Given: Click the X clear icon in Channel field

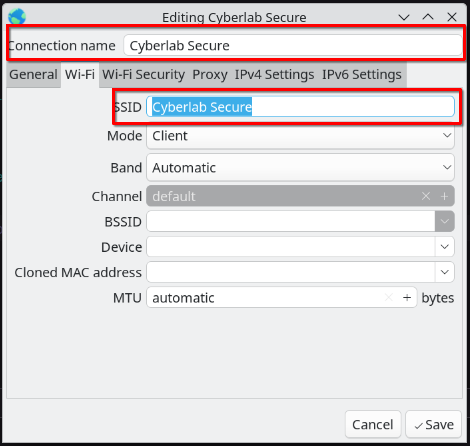Looking at the screenshot, I should click(x=426, y=196).
